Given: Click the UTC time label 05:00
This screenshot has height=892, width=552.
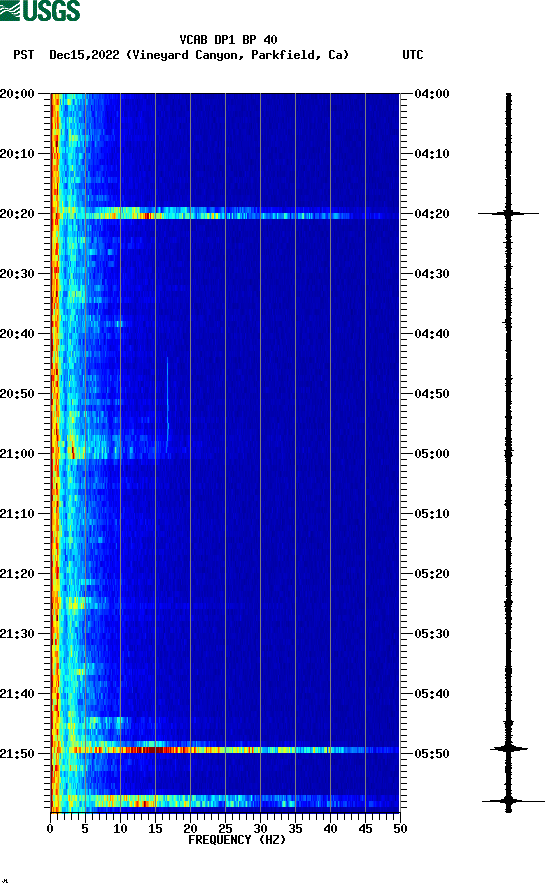Looking at the screenshot, I should point(432,454).
